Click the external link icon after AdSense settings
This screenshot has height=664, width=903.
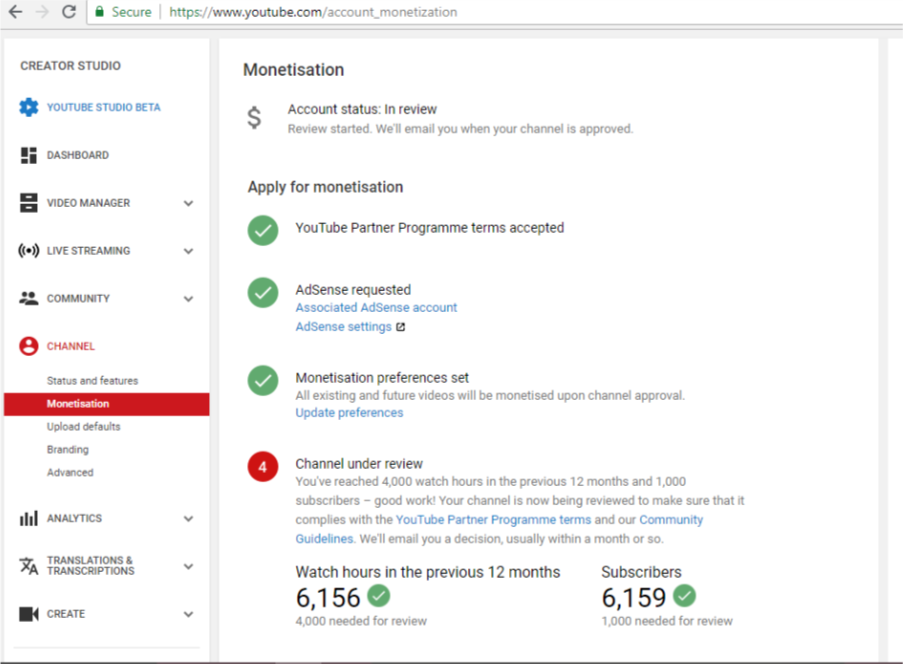(x=401, y=327)
